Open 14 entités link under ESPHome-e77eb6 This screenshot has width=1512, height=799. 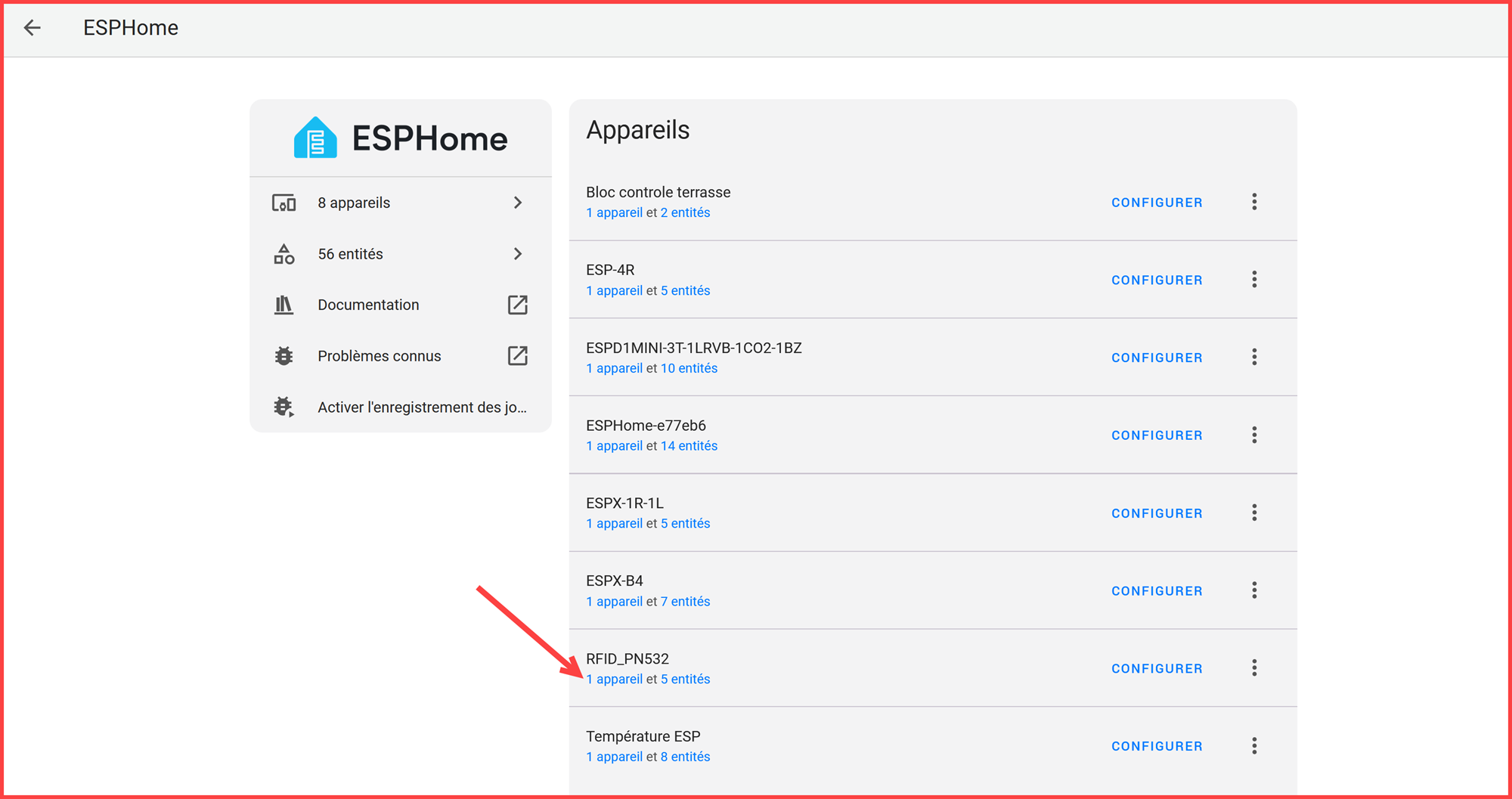click(x=689, y=446)
